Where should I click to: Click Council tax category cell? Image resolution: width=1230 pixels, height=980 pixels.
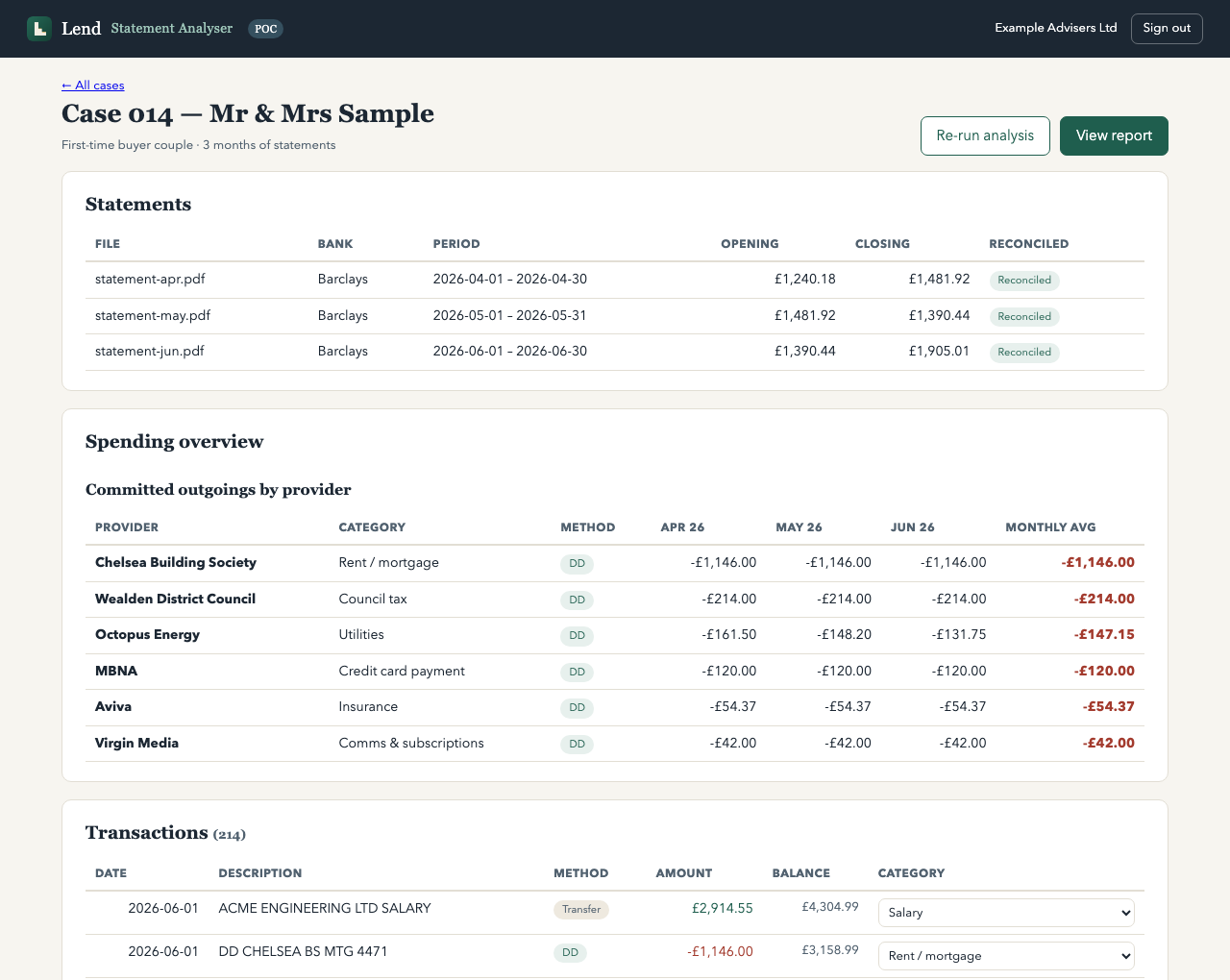[373, 599]
